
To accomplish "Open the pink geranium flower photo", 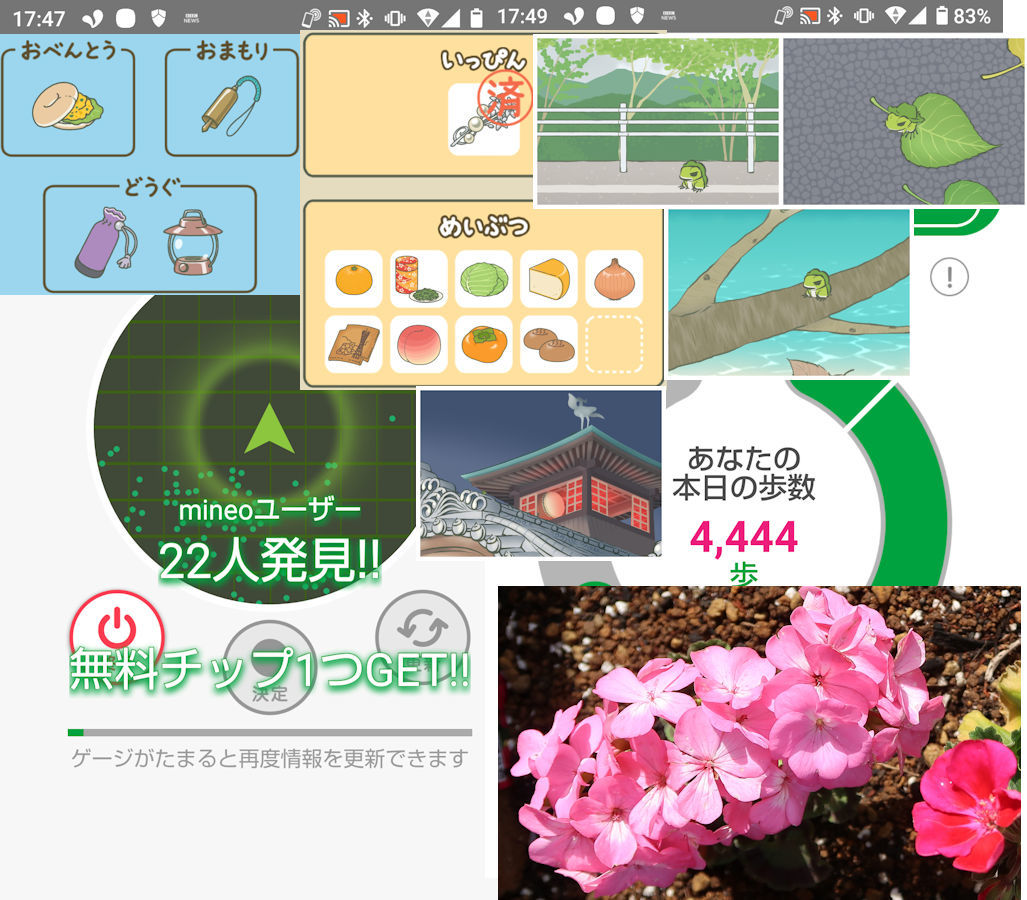I will coord(760,744).
